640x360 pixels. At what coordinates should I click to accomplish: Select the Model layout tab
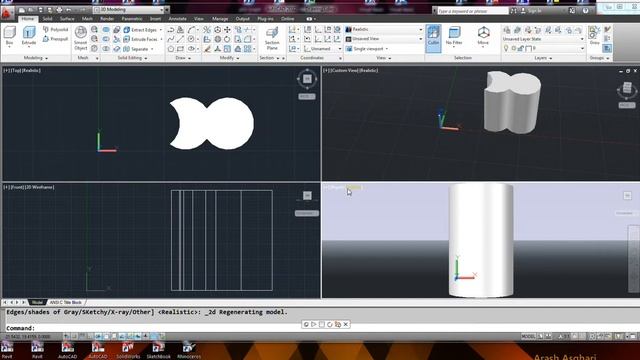coord(37,302)
